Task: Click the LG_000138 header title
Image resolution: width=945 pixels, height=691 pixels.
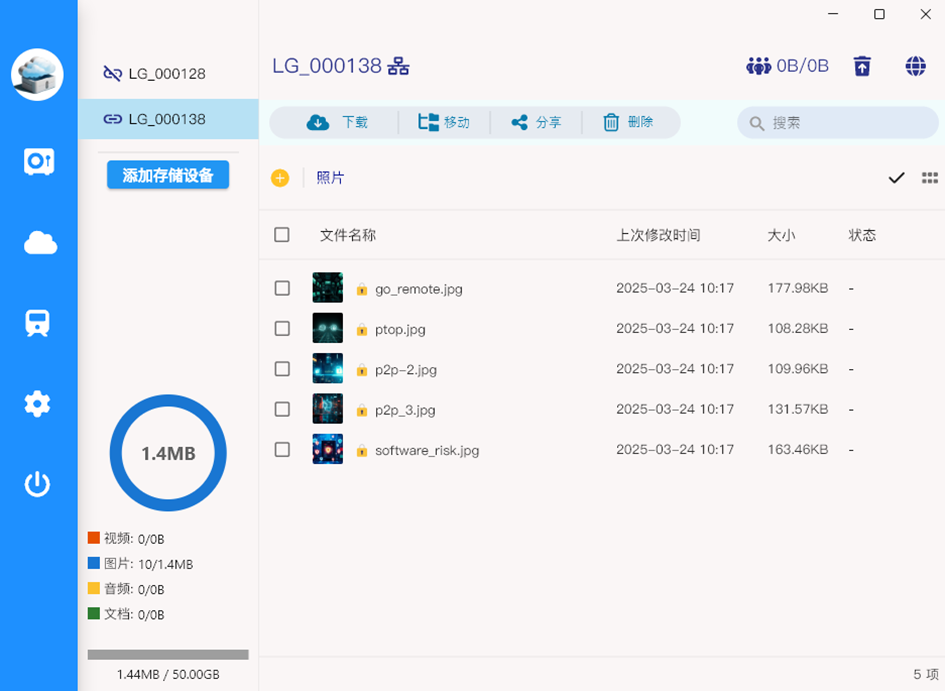Action: [327, 66]
